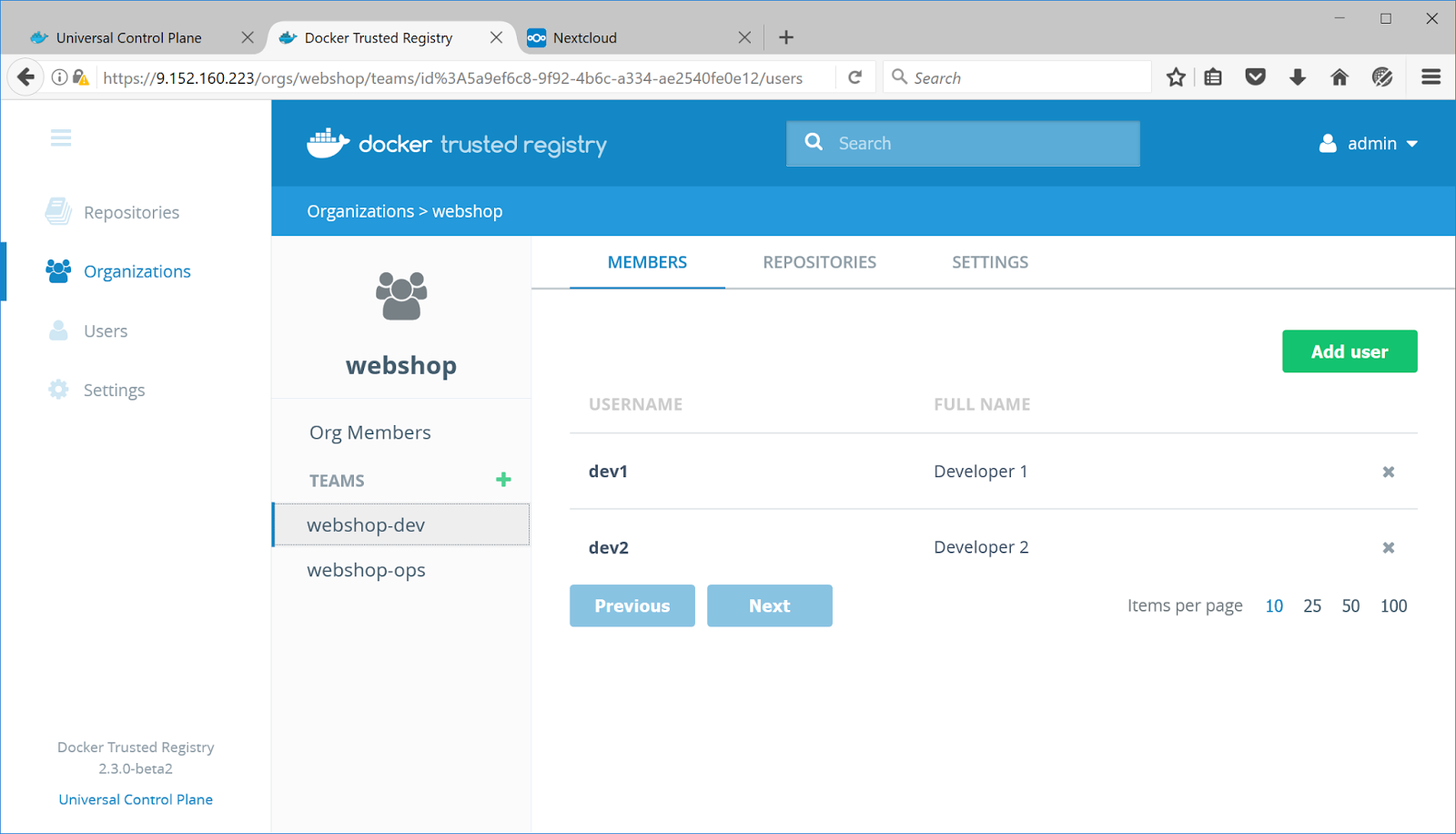This screenshot has height=834, width=1456.
Task: Click the Settings gear icon in sidebar
Action: [x=58, y=390]
